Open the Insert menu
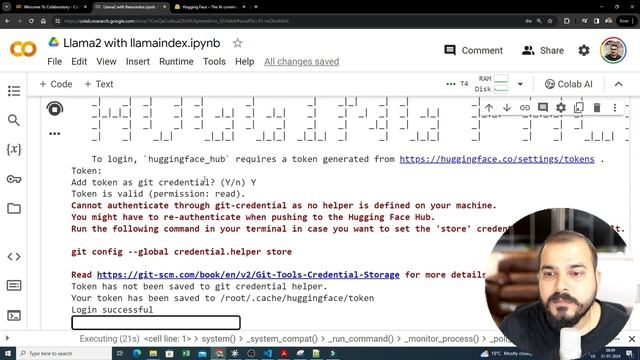This screenshot has height=360, width=640. pos(138,62)
